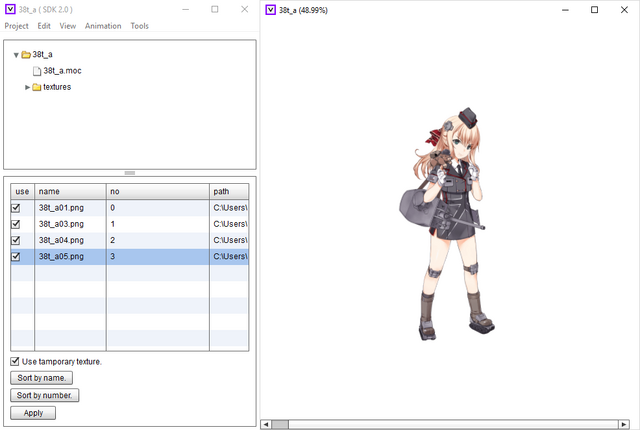Viewport: 640px width, 430px height.
Task: Click the 'no' column header
Action: (158, 191)
